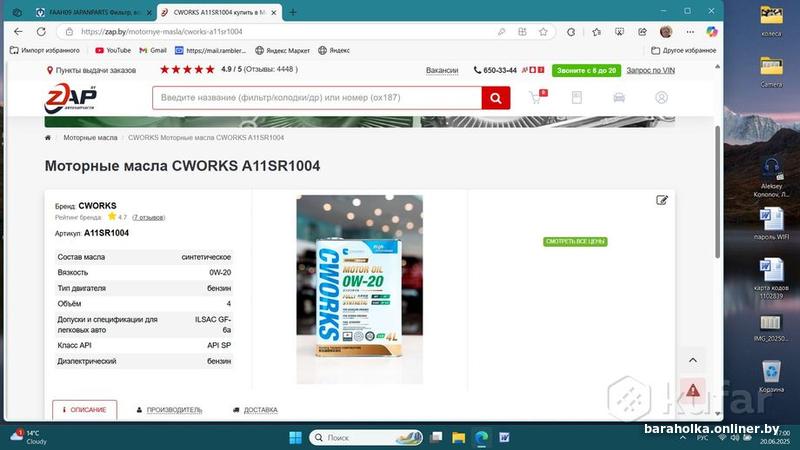Go to home via breadcrumb house icon
800x450 pixels.
click(48, 138)
